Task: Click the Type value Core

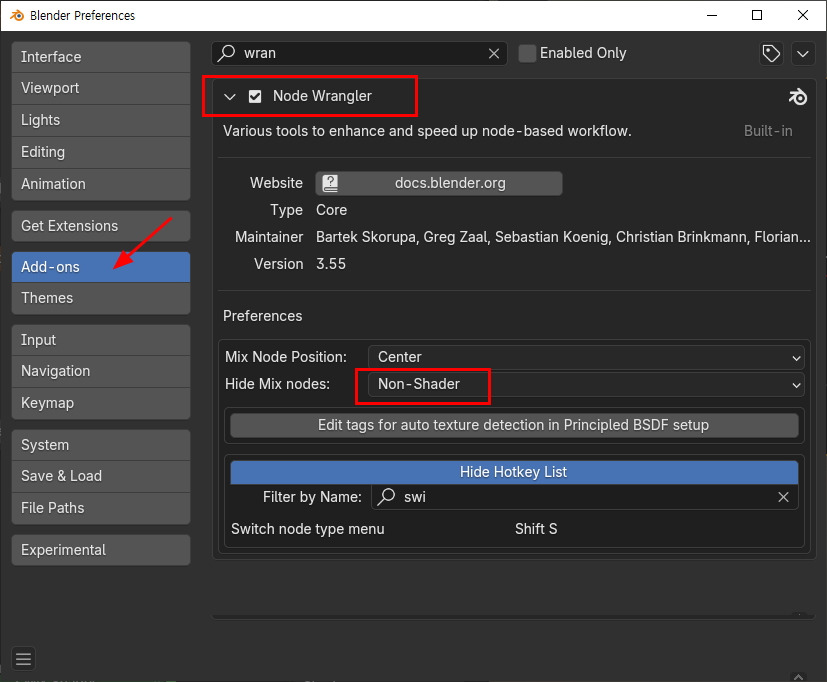Action: (x=331, y=210)
